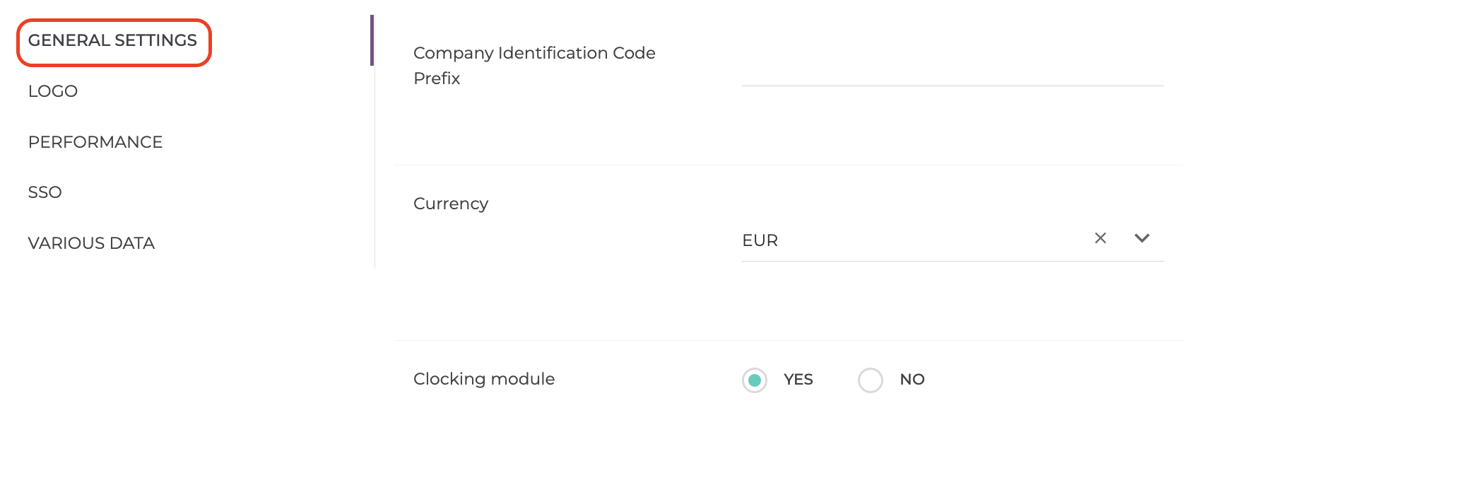The image size is (1474, 485).
Task: Click the sidebar vertical divider line
Action: pos(374,167)
